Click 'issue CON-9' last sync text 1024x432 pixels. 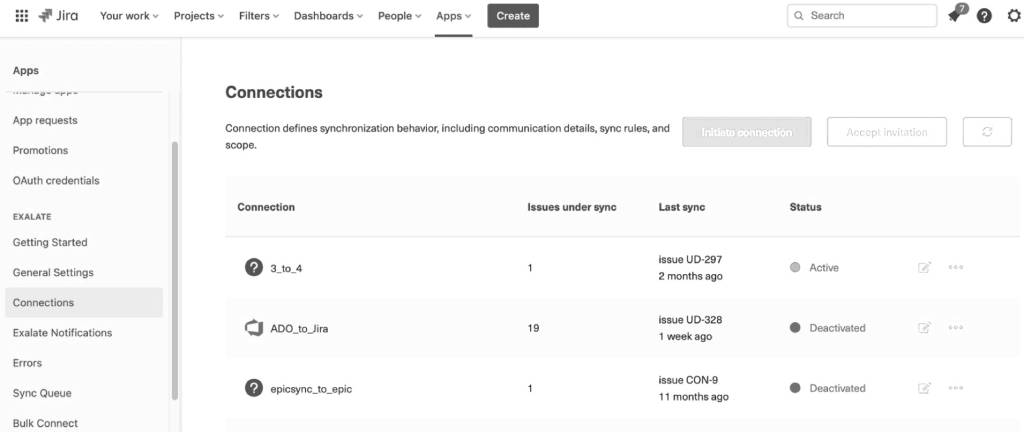[688, 380]
